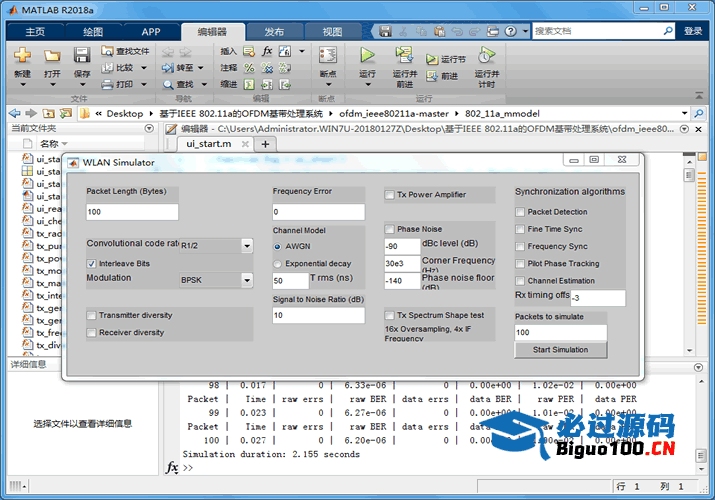
Task: Expand the Compare (比较) dropdown arrow
Action: tap(141, 68)
